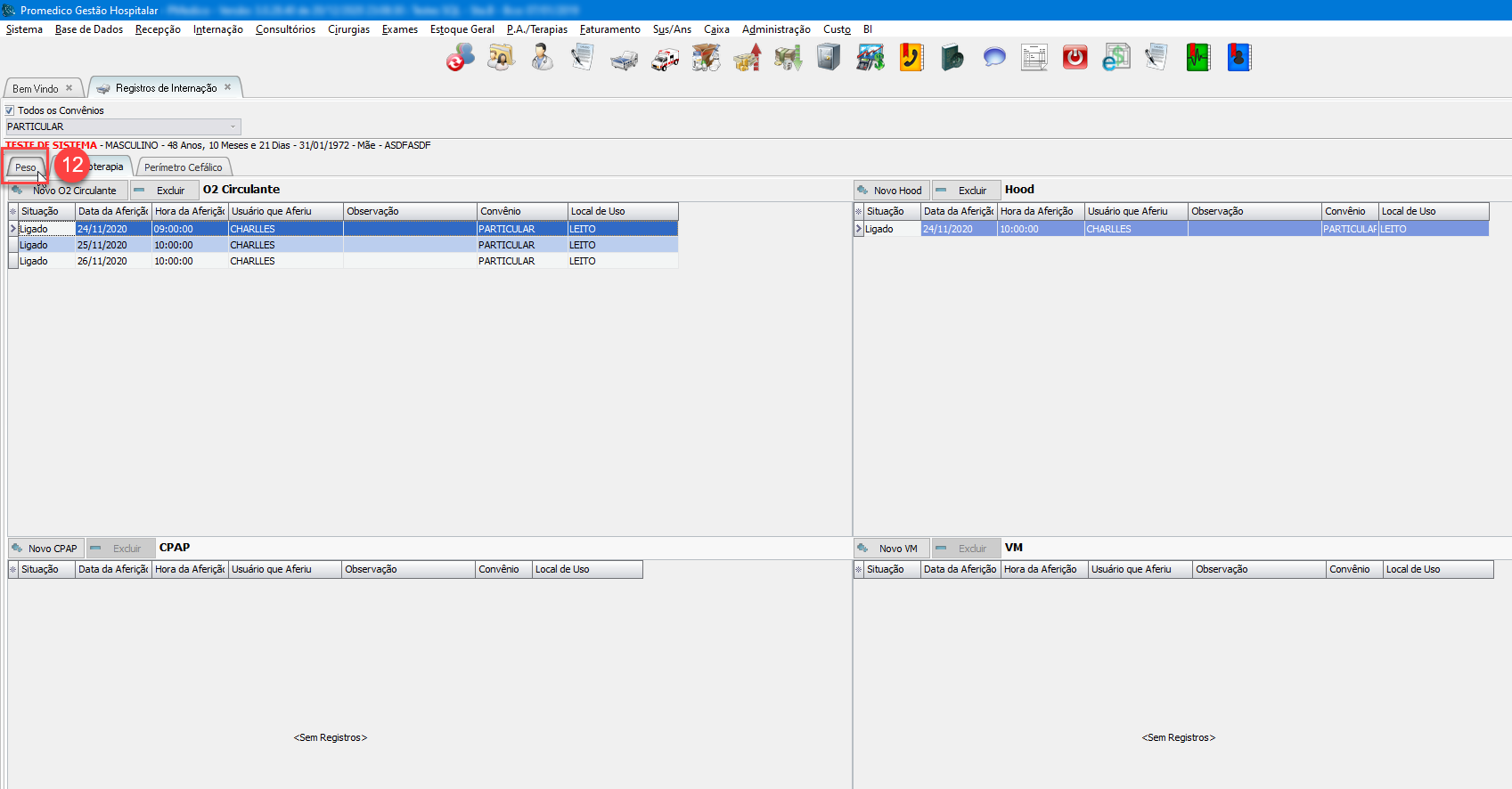Image resolution: width=1512 pixels, height=789 pixels.
Task: Open the ambulance toolbar icon
Action: [665, 59]
